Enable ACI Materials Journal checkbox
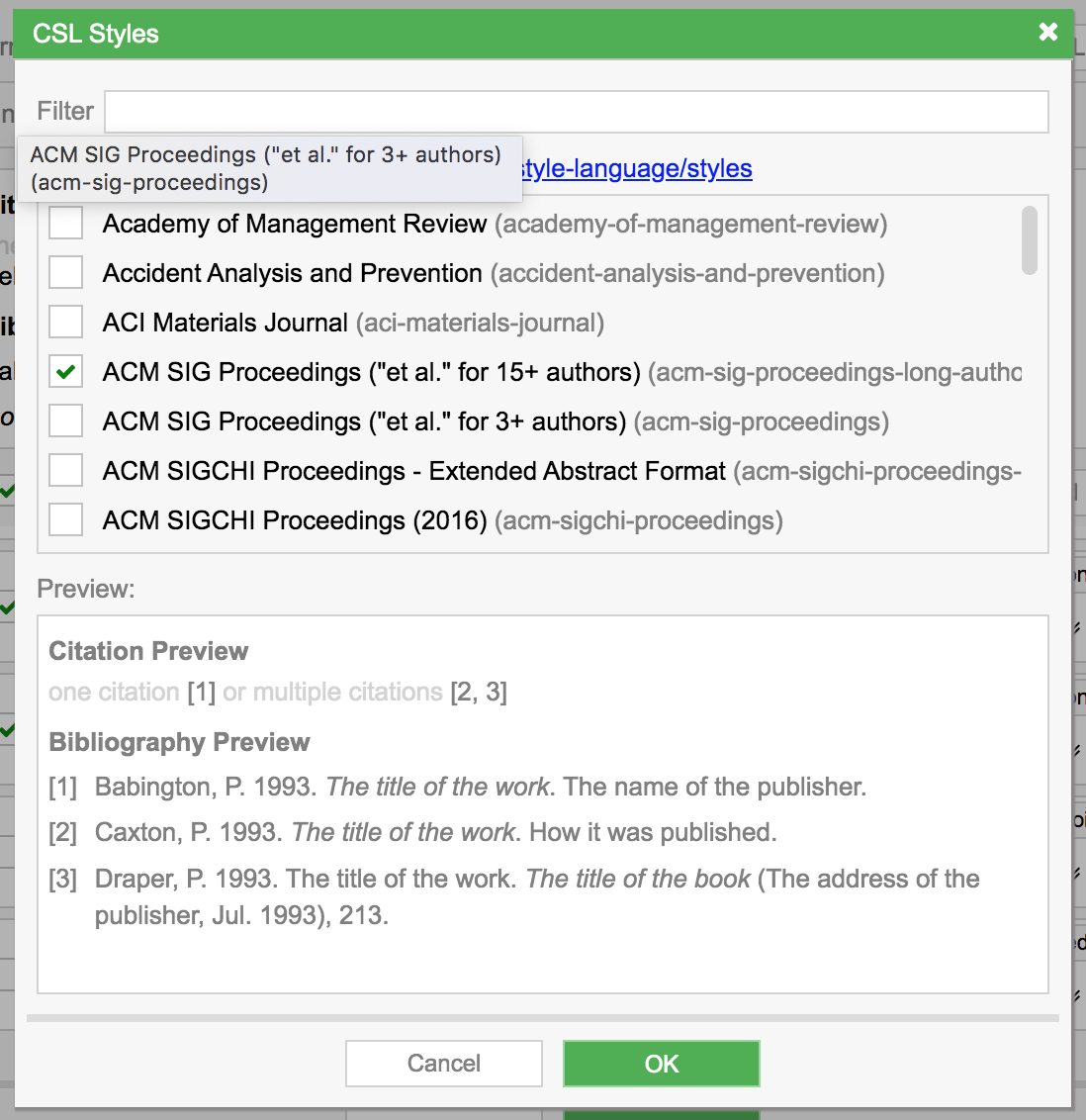1086x1120 pixels. coord(65,323)
